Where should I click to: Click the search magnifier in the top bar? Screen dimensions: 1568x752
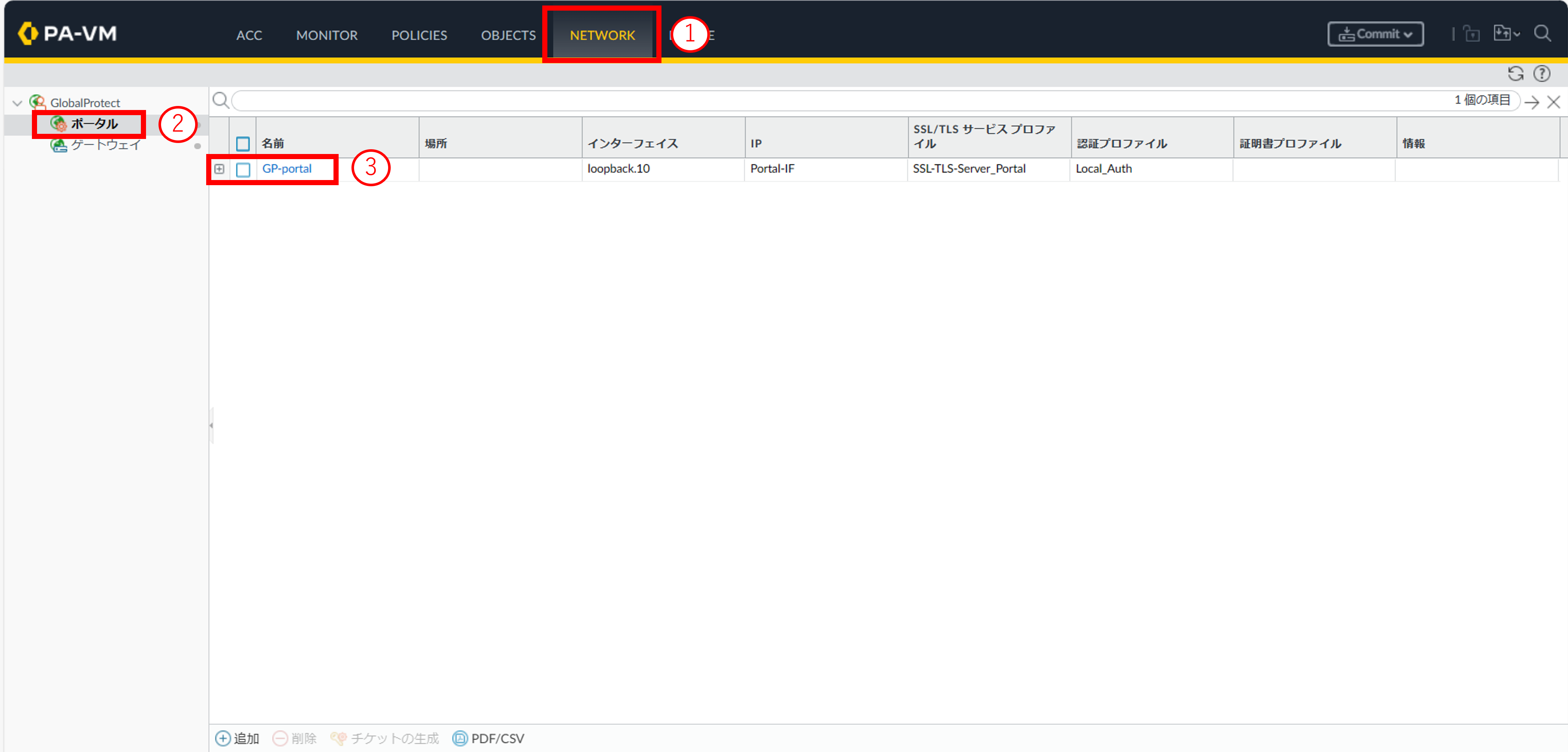(1542, 33)
